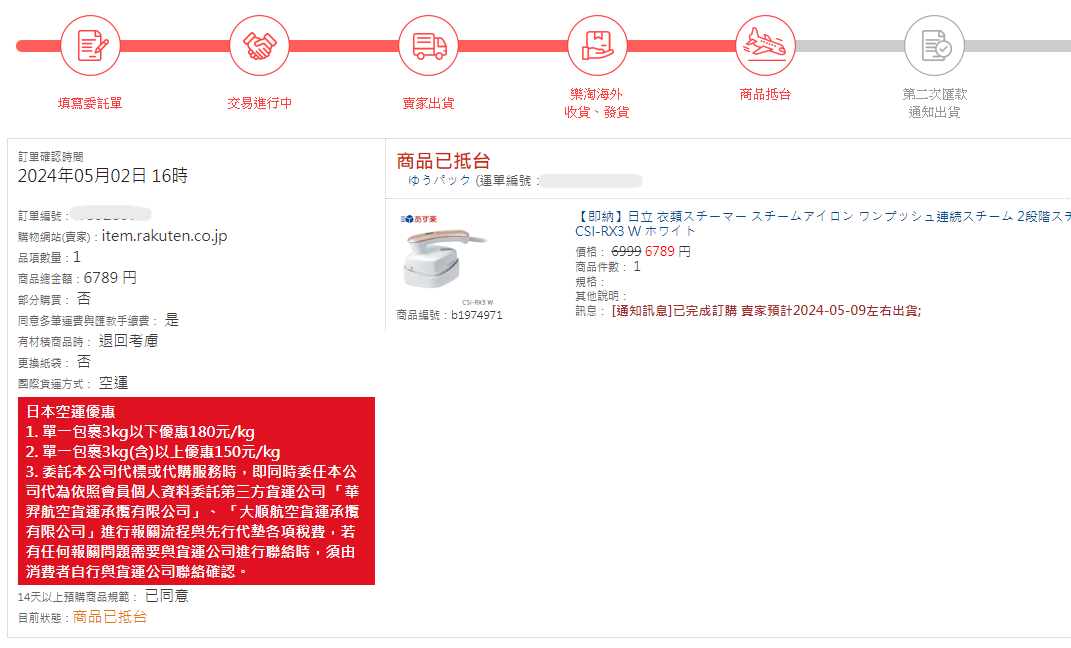The width and height of the screenshot is (1071, 648).
Task: Click the 商品總金額 6789 円 row
Action: tap(77, 278)
